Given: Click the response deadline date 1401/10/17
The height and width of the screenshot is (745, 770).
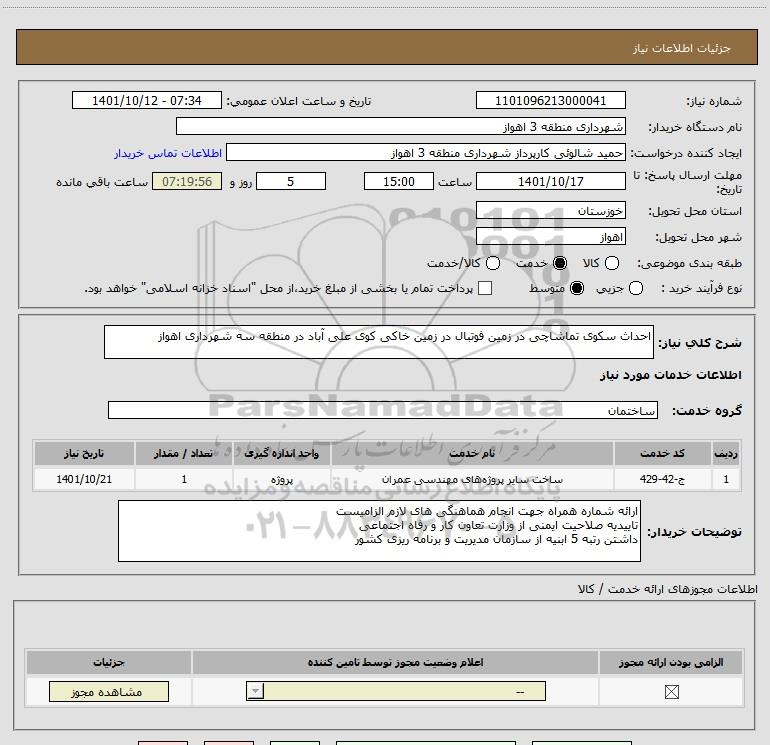Looking at the screenshot, I should (x=550, y=181).
